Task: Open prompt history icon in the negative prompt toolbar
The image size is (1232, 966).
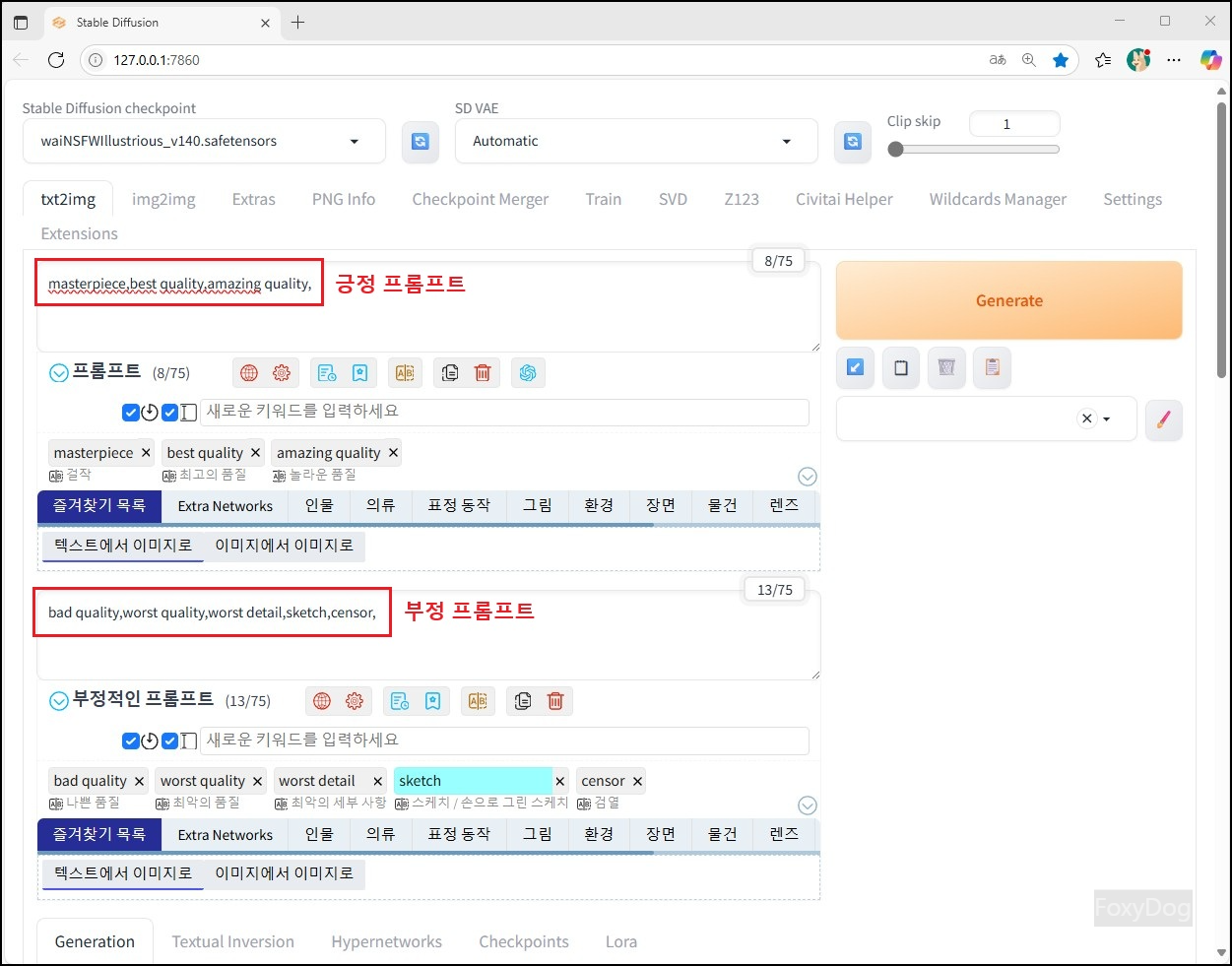Action: (x=400, y=701)
